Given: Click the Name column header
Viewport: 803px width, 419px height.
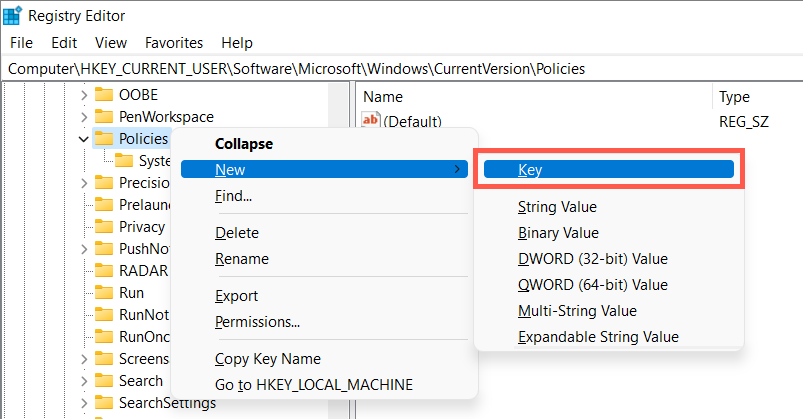Looking at the screenshot, I should 383,97.
